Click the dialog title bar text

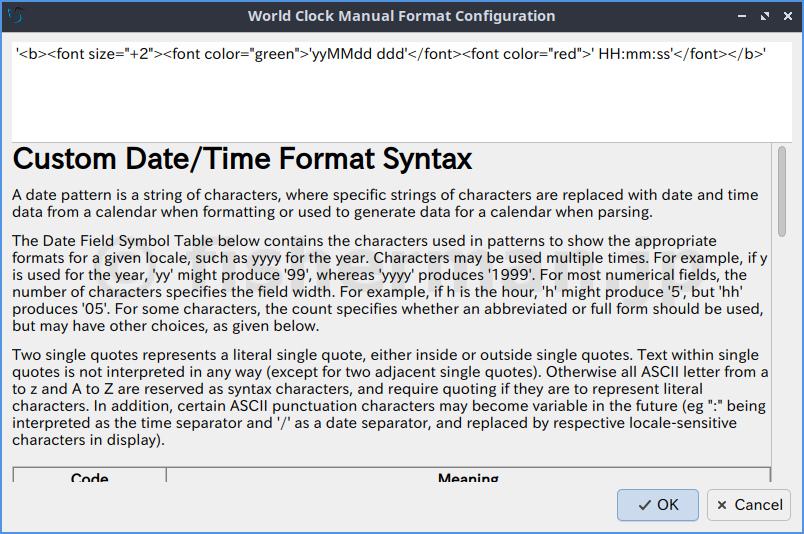tap(401, 16)
